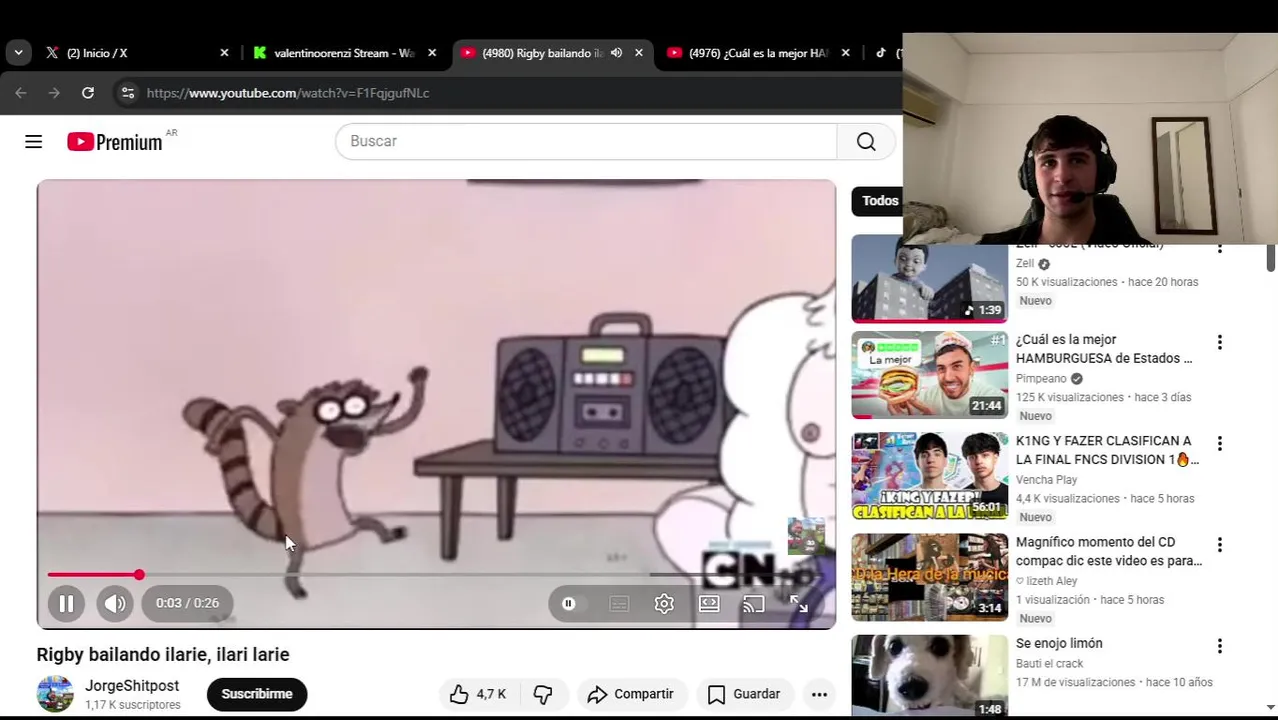Dislike the video with thumbs down
This screenshot has height=720, width=1278.
tap(543, 694)
